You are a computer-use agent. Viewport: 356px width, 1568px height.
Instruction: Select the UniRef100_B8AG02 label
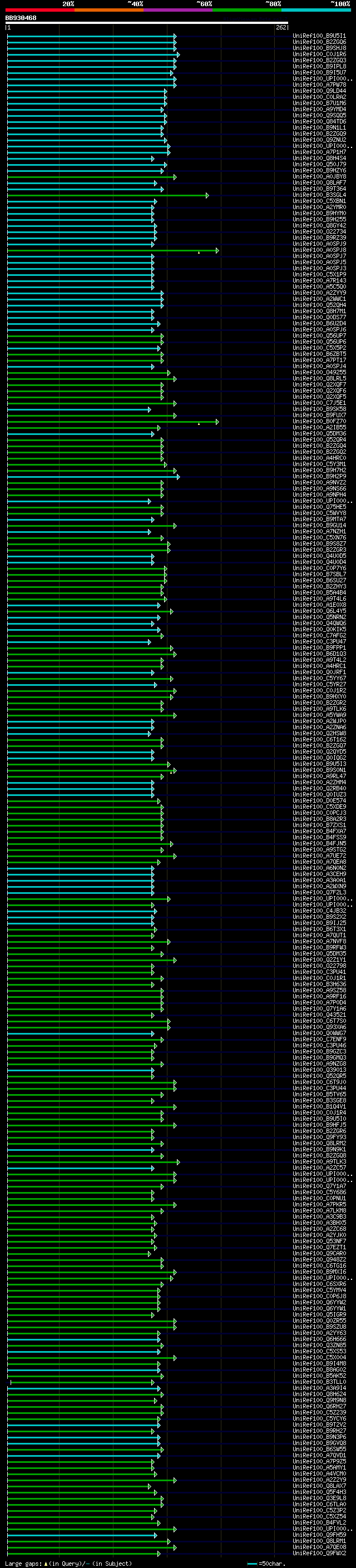[319, 1369]
